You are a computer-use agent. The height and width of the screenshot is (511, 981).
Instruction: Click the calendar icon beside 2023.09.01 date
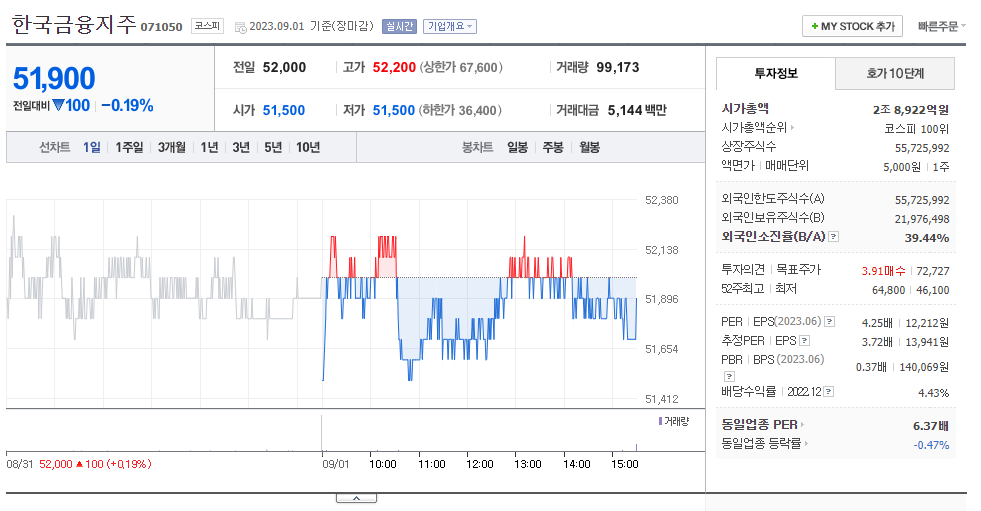[x=240, y=27]
